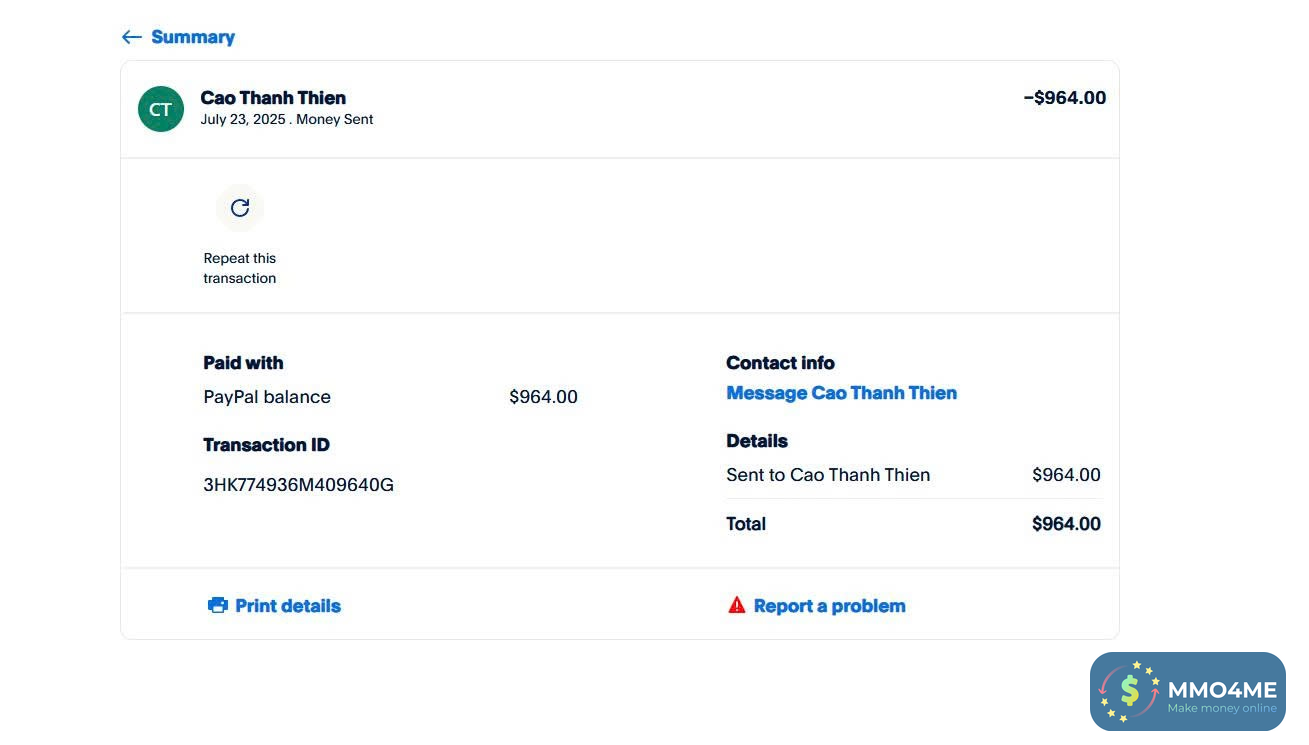Click the Cao Thanh Thien header name

tap(273, 98)
